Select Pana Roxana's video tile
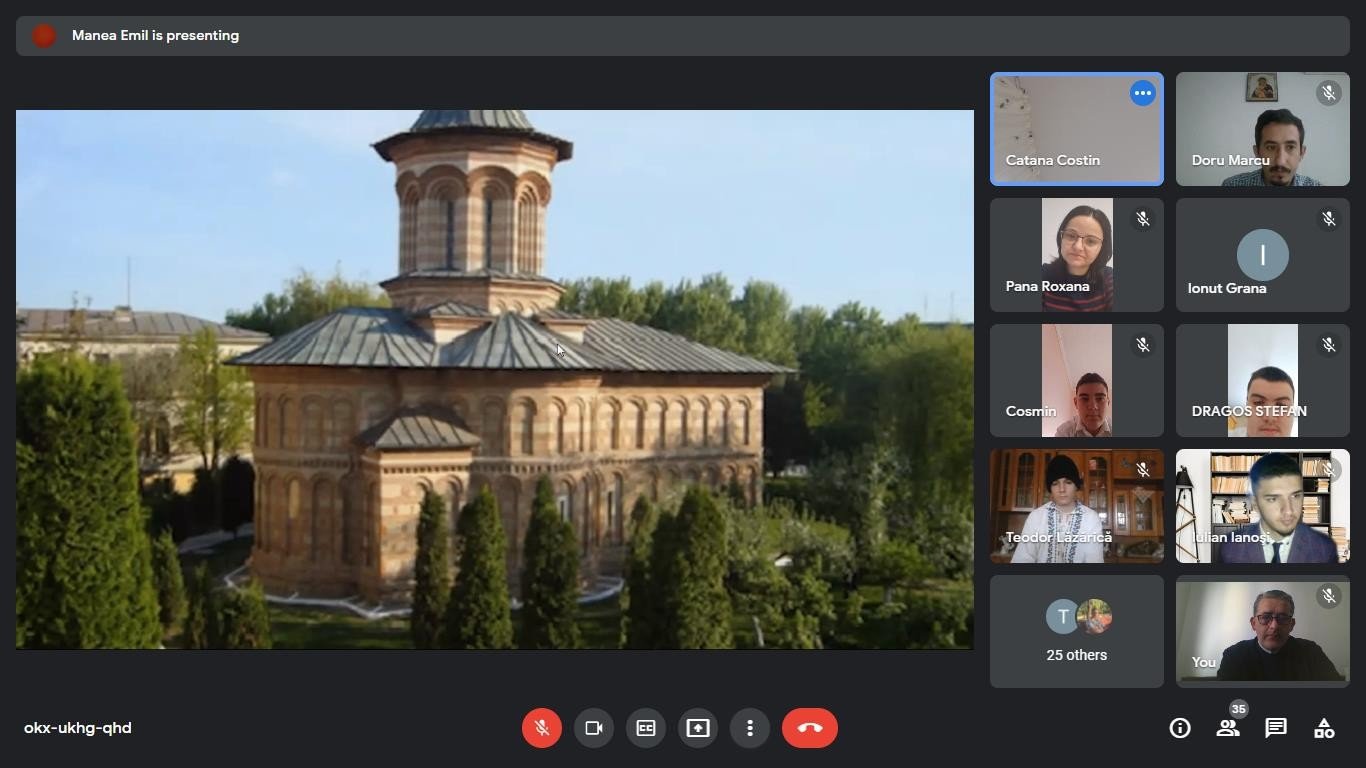This screenshot has height=768, width=1366. tap(1077, 255)
